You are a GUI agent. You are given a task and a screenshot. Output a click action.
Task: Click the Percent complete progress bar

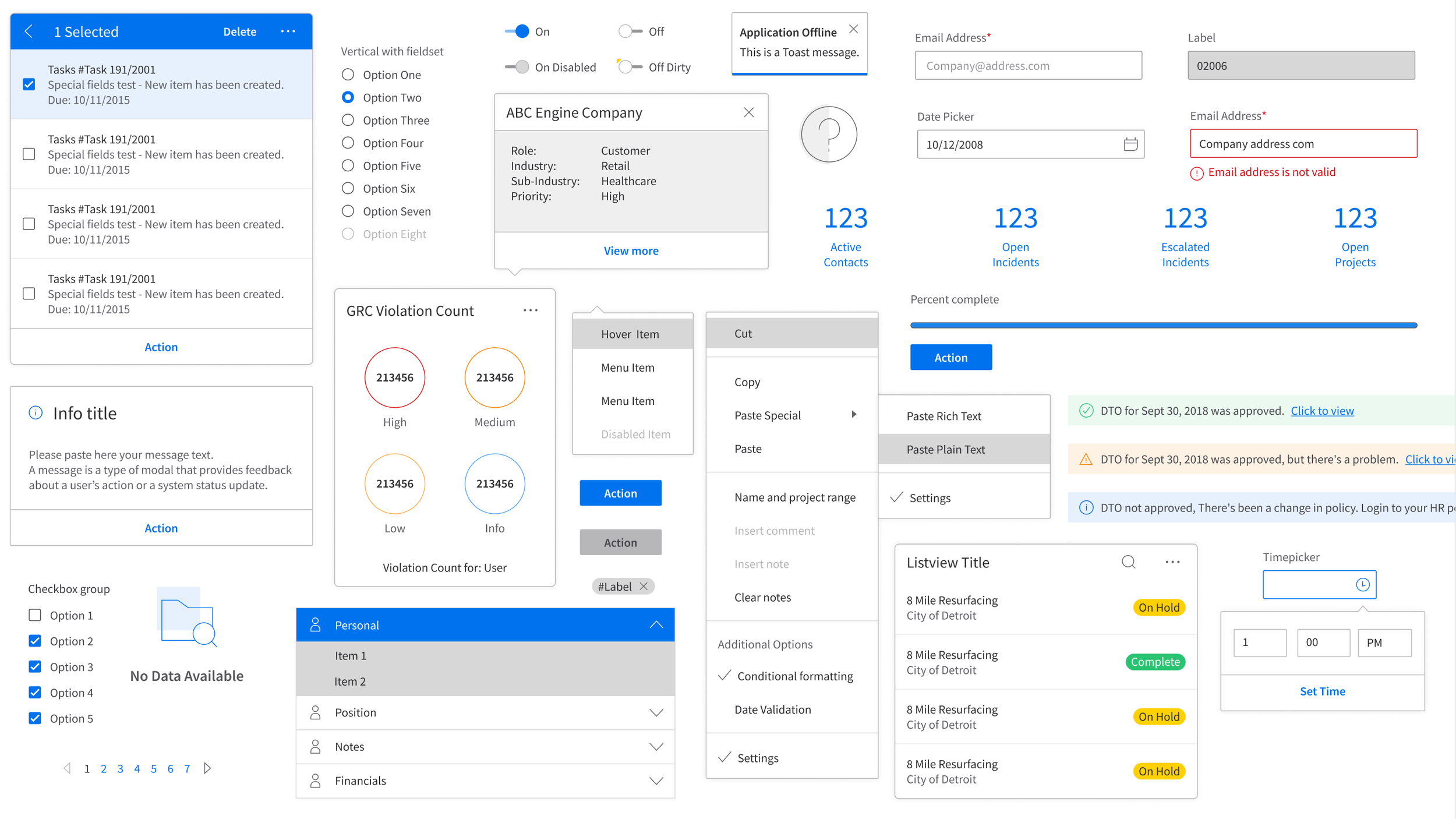[x=1163, y=325]
